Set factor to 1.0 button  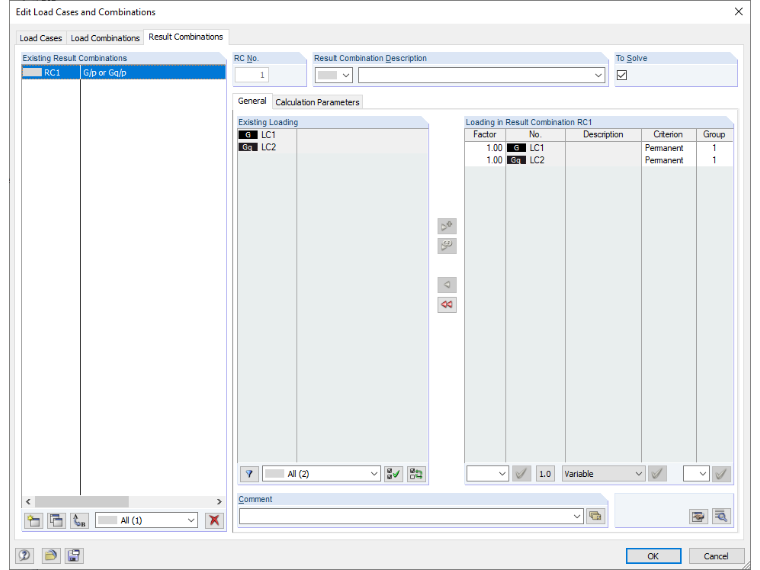[545, 474]
